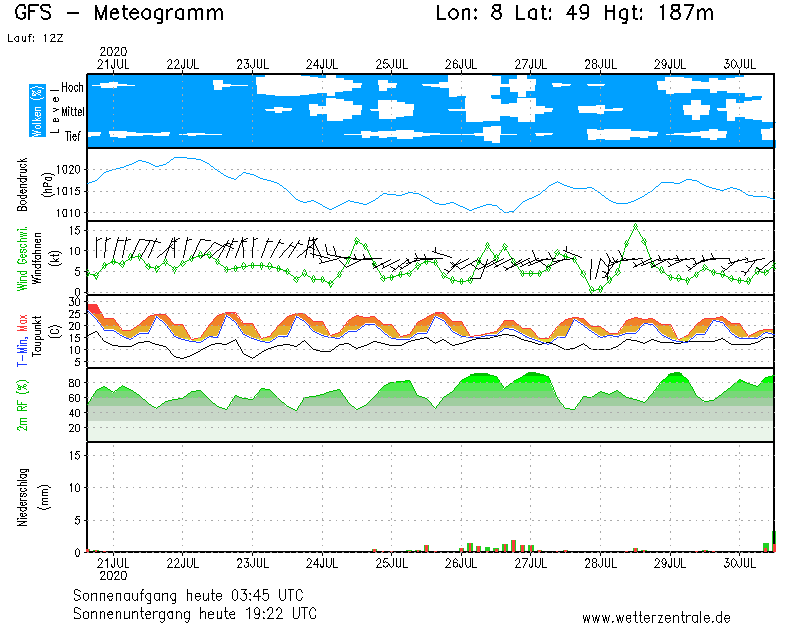The image size is (800, 625).
Task: Select the 23JUL label above the cloud panel
Action: tap(253, 65)
